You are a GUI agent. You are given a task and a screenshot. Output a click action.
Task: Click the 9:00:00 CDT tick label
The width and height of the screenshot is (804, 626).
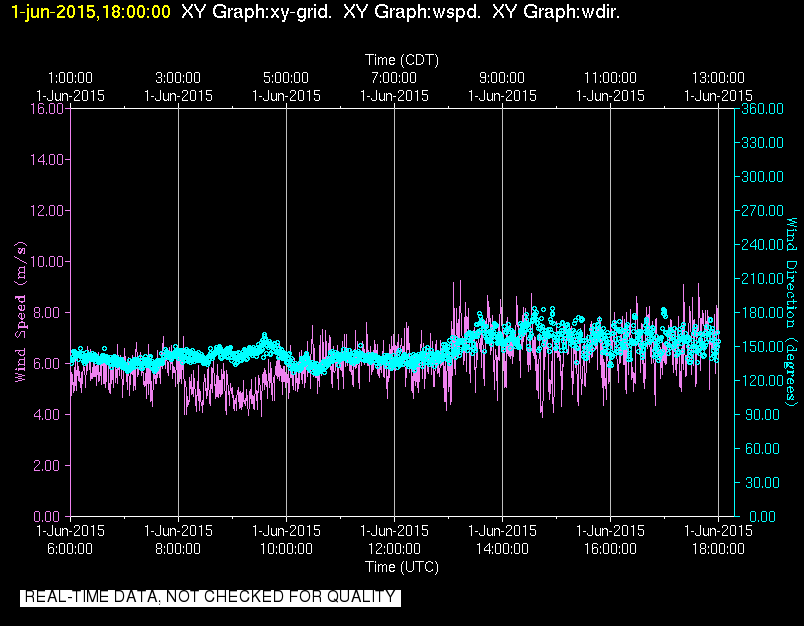(x=502, y=78)
